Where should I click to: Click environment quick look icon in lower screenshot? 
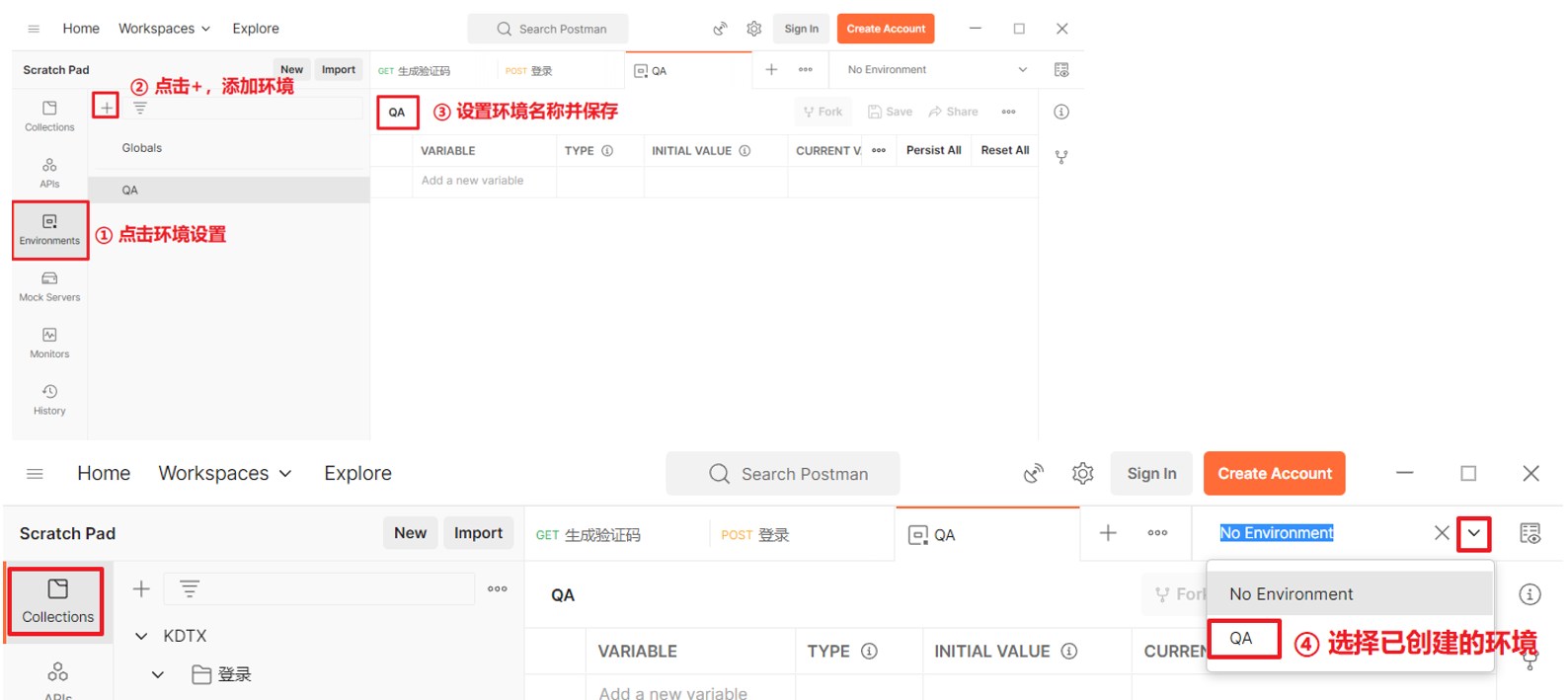click(1529, 534)
